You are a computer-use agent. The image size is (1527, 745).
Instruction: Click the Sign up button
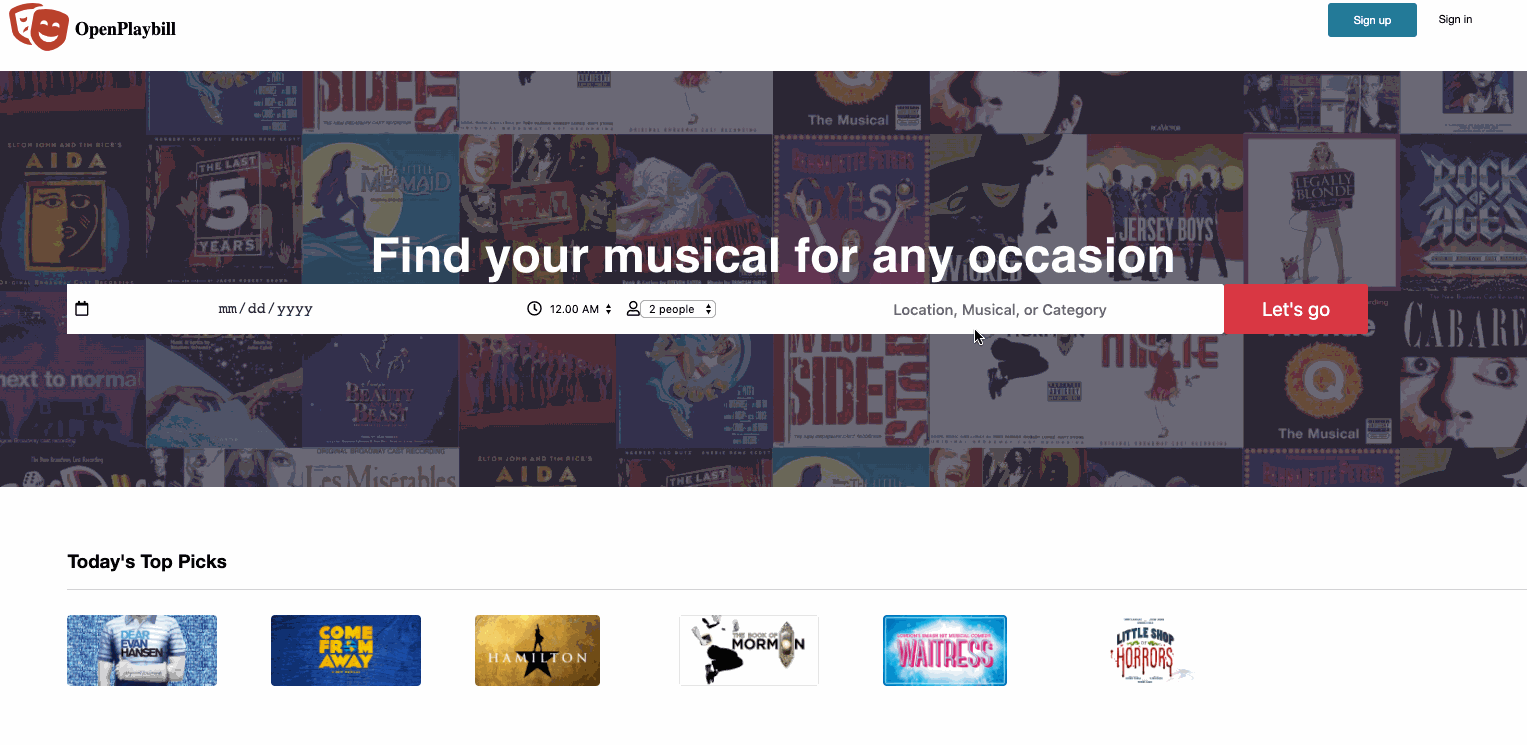click(x=1372, y=20)
